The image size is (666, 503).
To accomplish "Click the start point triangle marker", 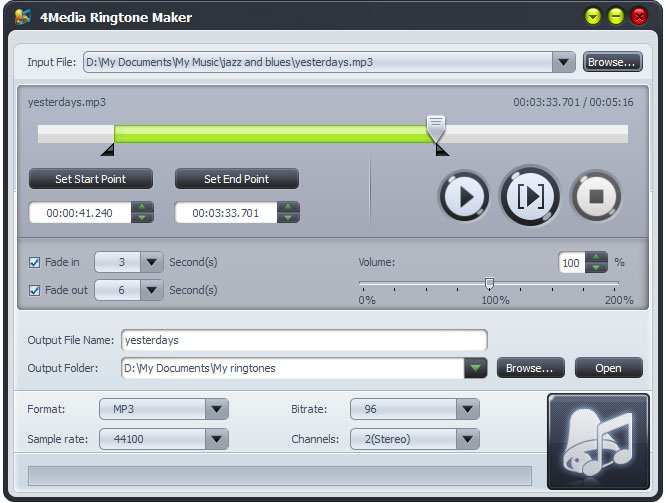I will (108, 150).
